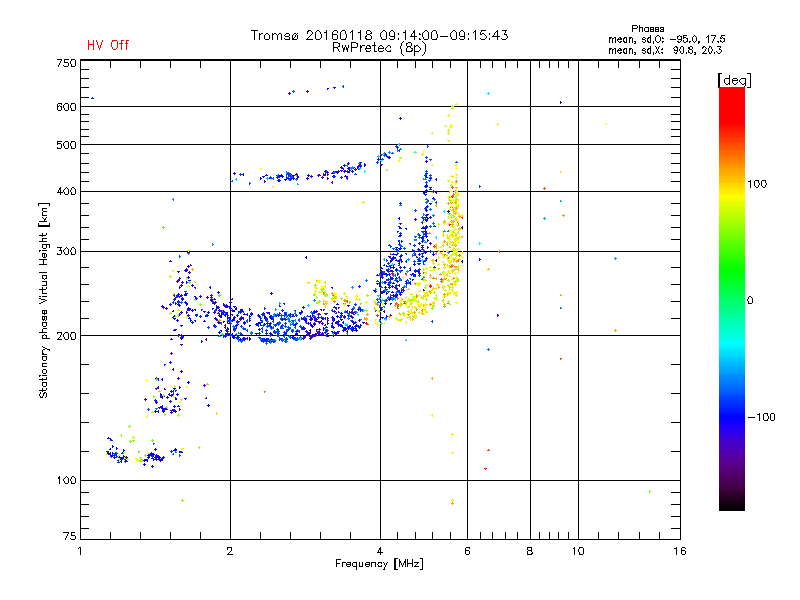Click the 6 label on the frequency axis
This screenshot has height=600, width=800.
(x=467, y=551)
